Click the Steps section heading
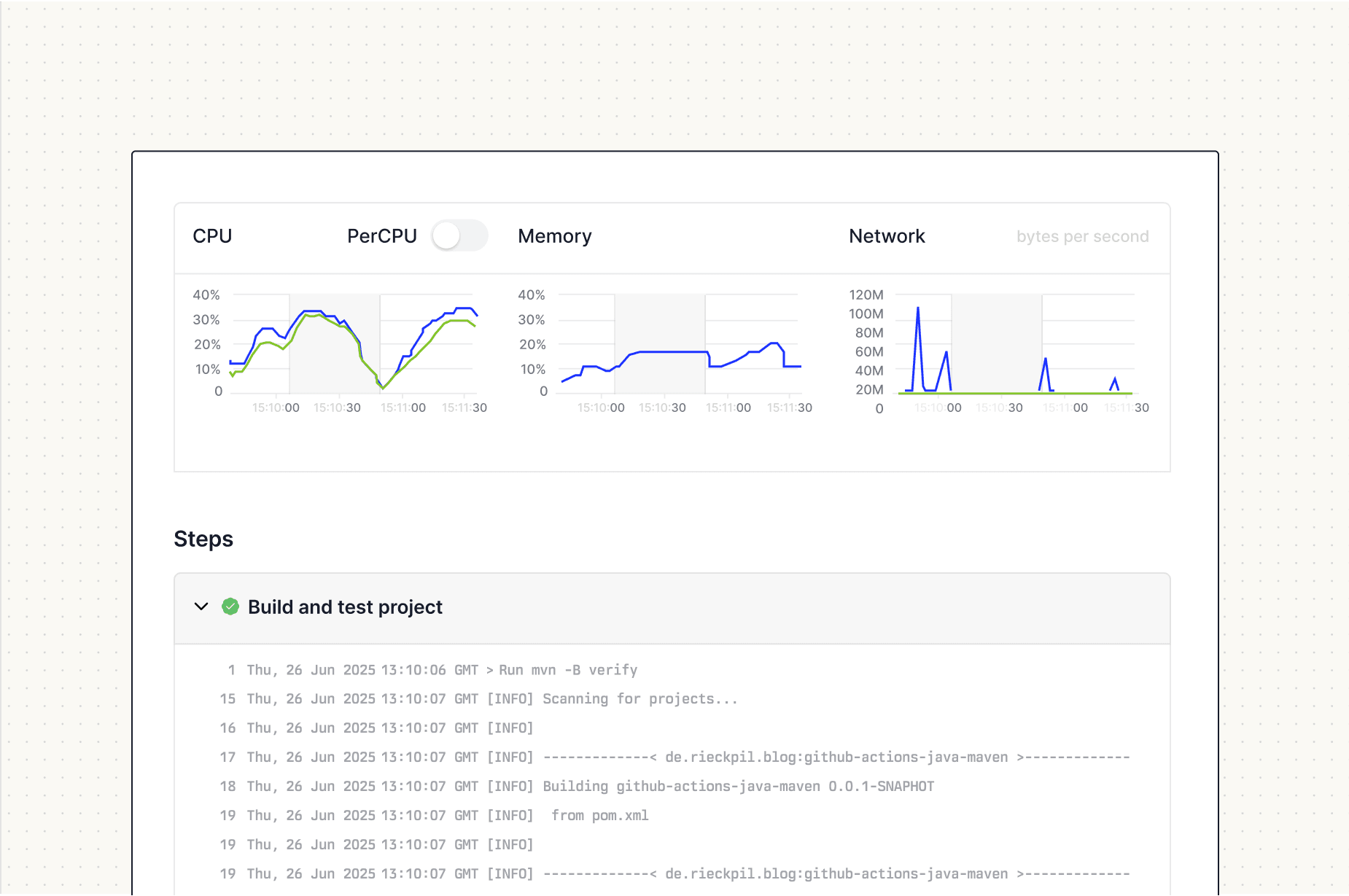The image size is (1349, 896). (x=203, y=539)
